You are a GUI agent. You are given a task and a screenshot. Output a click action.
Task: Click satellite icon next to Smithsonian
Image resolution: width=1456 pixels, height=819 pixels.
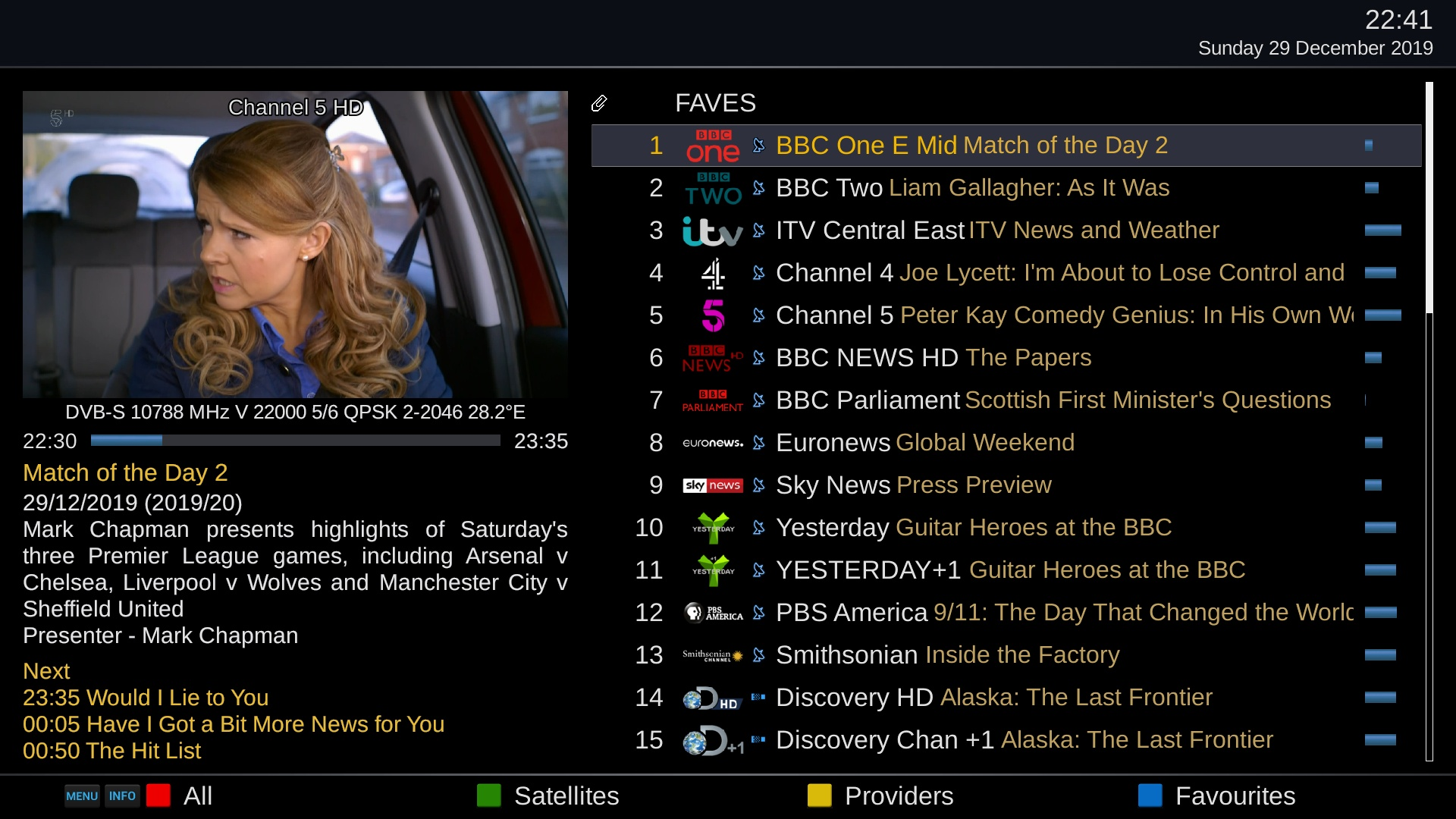click(x=758, y=655)
